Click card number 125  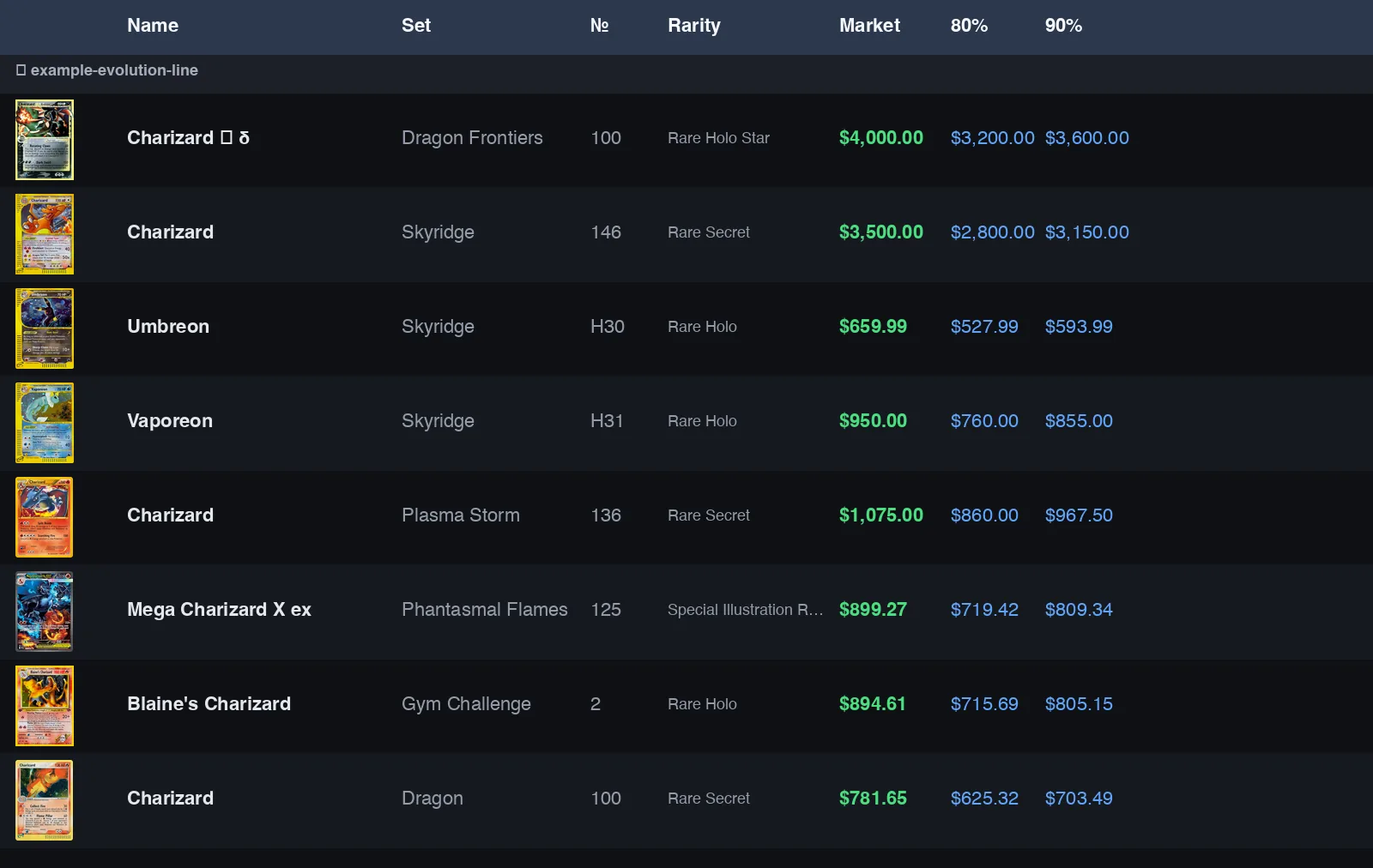click(x=606, y=610)
